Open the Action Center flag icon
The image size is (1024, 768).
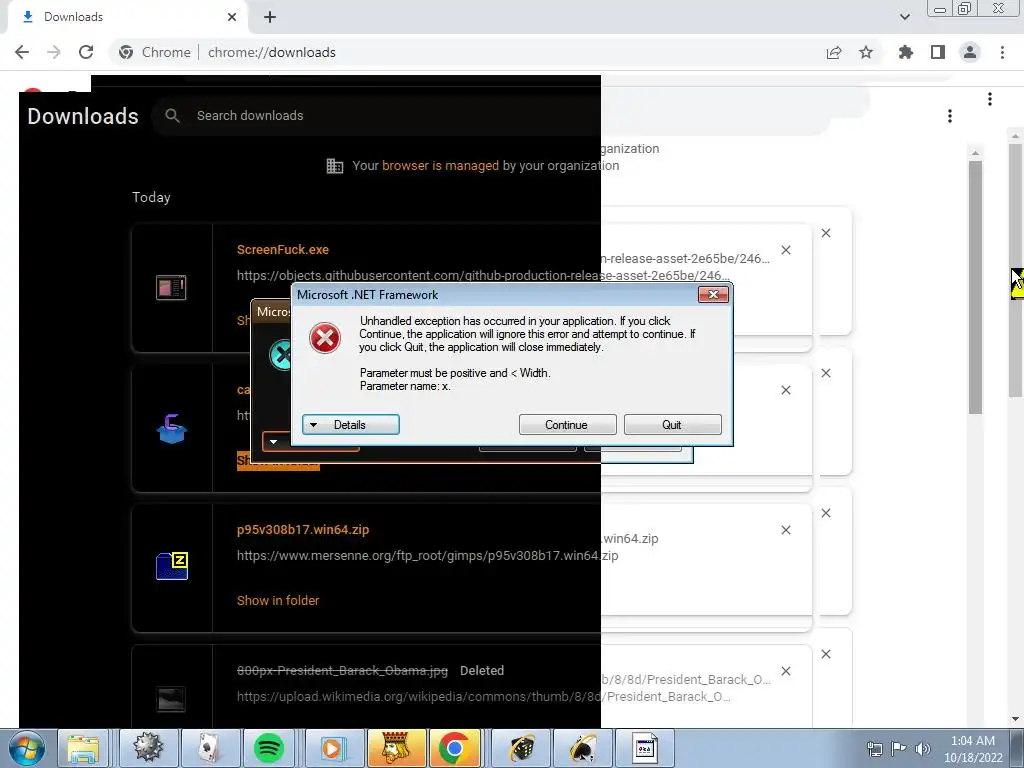899,749
